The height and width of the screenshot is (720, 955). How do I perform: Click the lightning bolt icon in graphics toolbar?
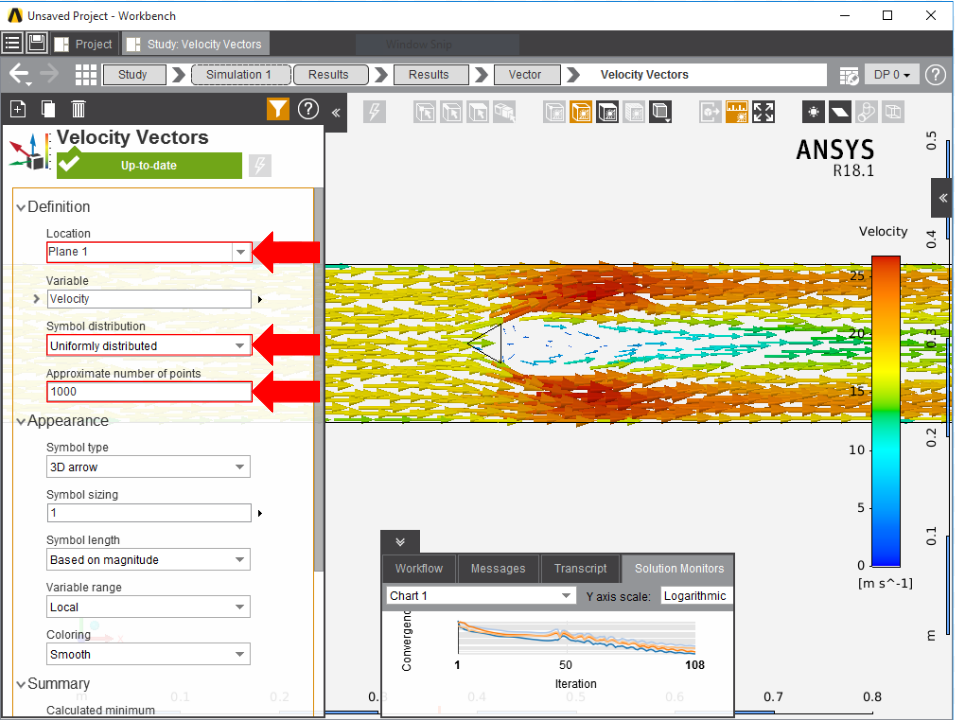pos(374,112)
